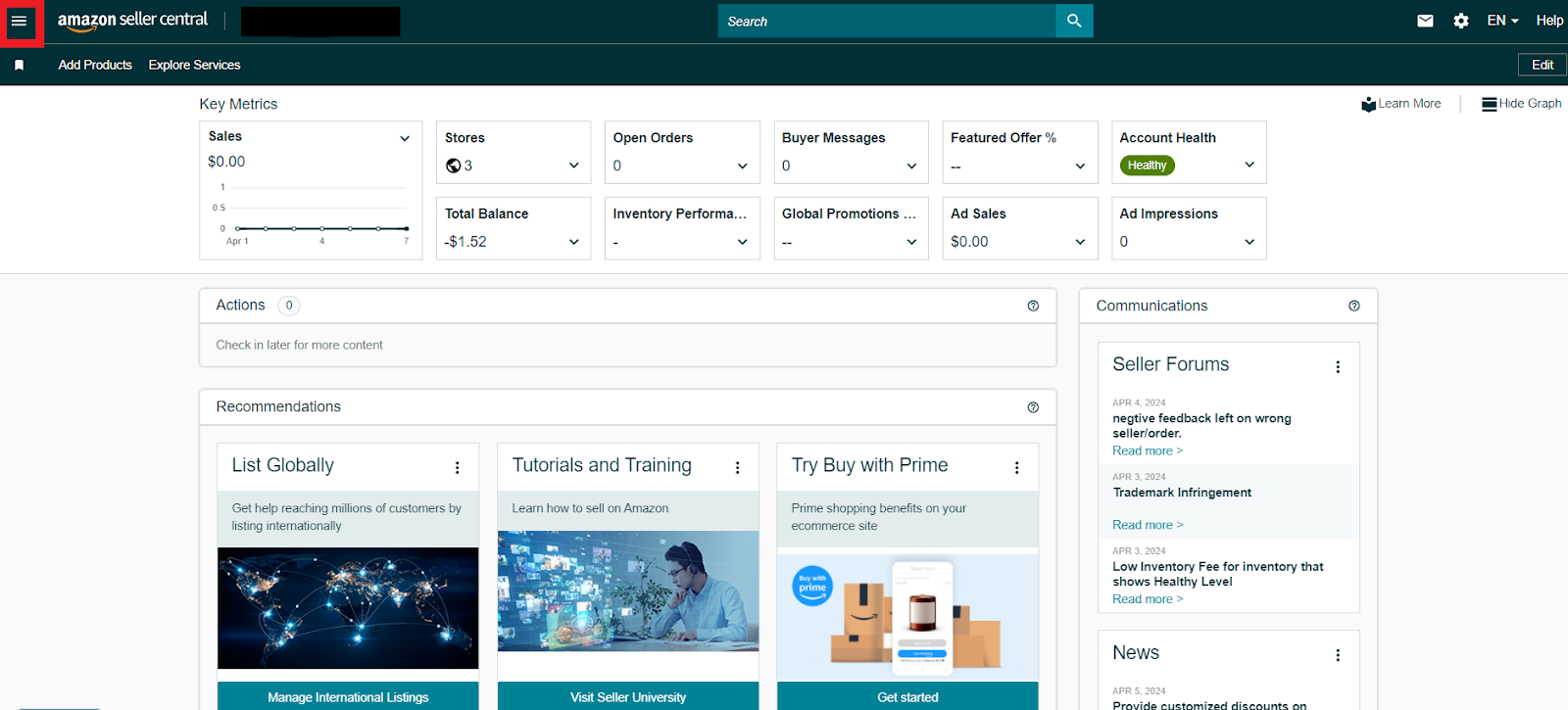Click the Amazon Seller Central logo
Screen dimensions: 1568x710
pyautogui.click(x=132, y=21)
